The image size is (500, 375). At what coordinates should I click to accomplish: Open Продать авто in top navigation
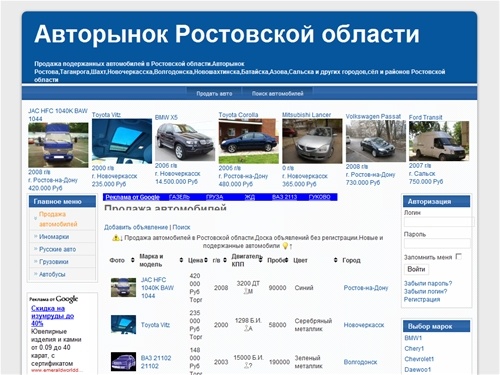[214, 94]
